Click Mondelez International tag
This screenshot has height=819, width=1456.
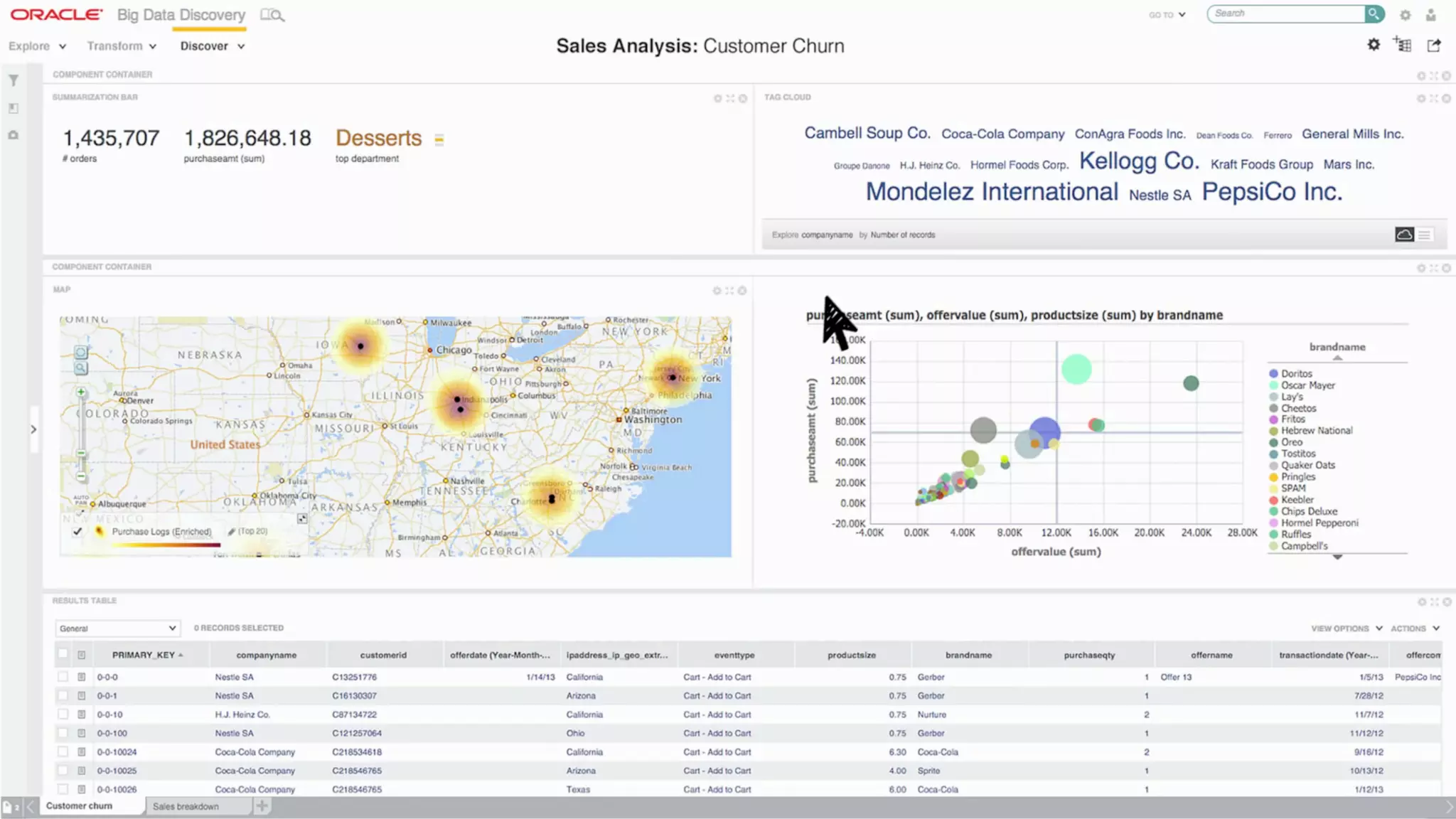(992, 192)
